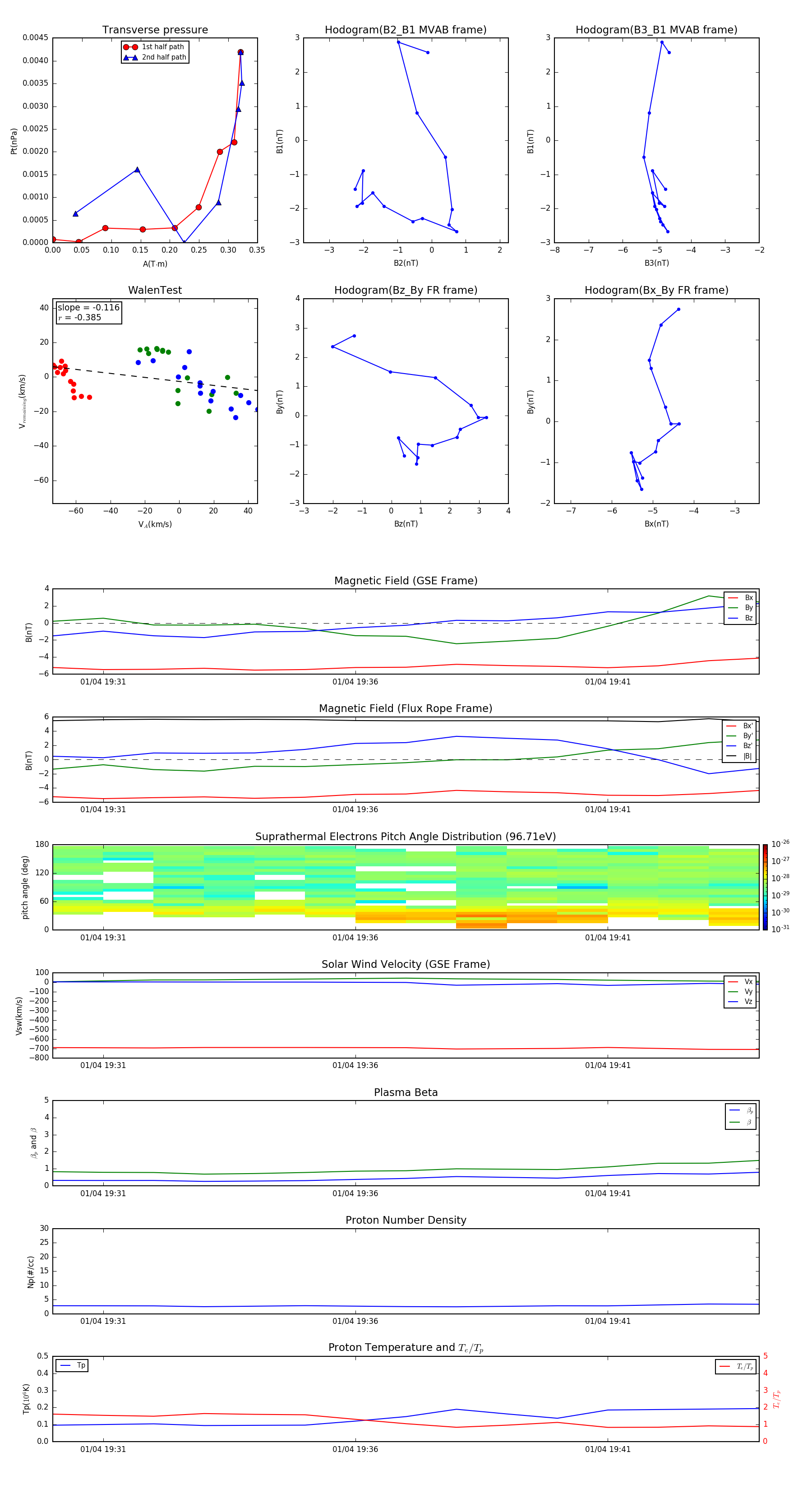Image resolution: width=812 pixels, height=1489 pixels.
Task: Click the 10^-26 colorbar tick label
Action: coord(780,844)
